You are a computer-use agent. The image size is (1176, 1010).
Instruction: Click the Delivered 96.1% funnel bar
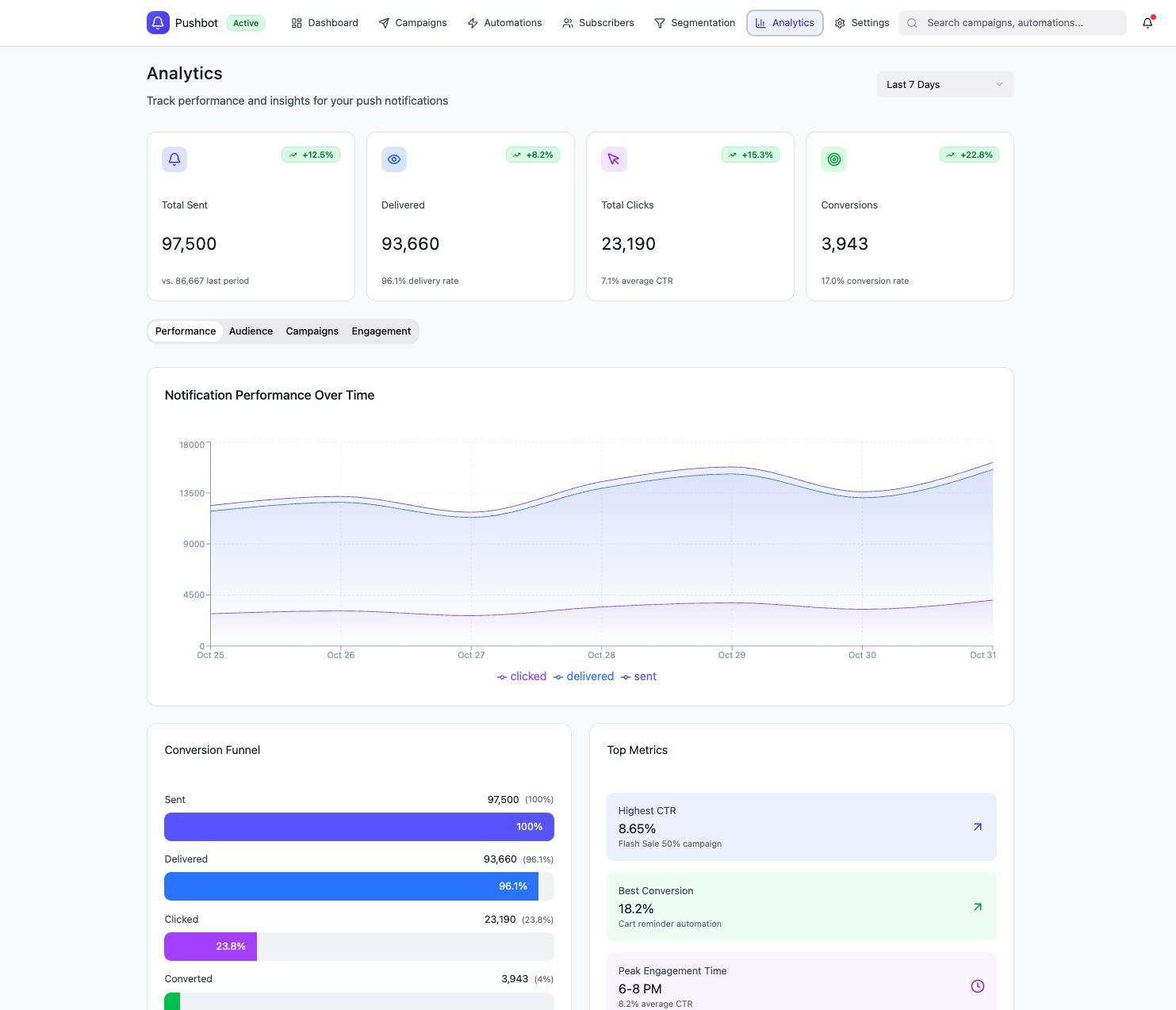(351, 886)
